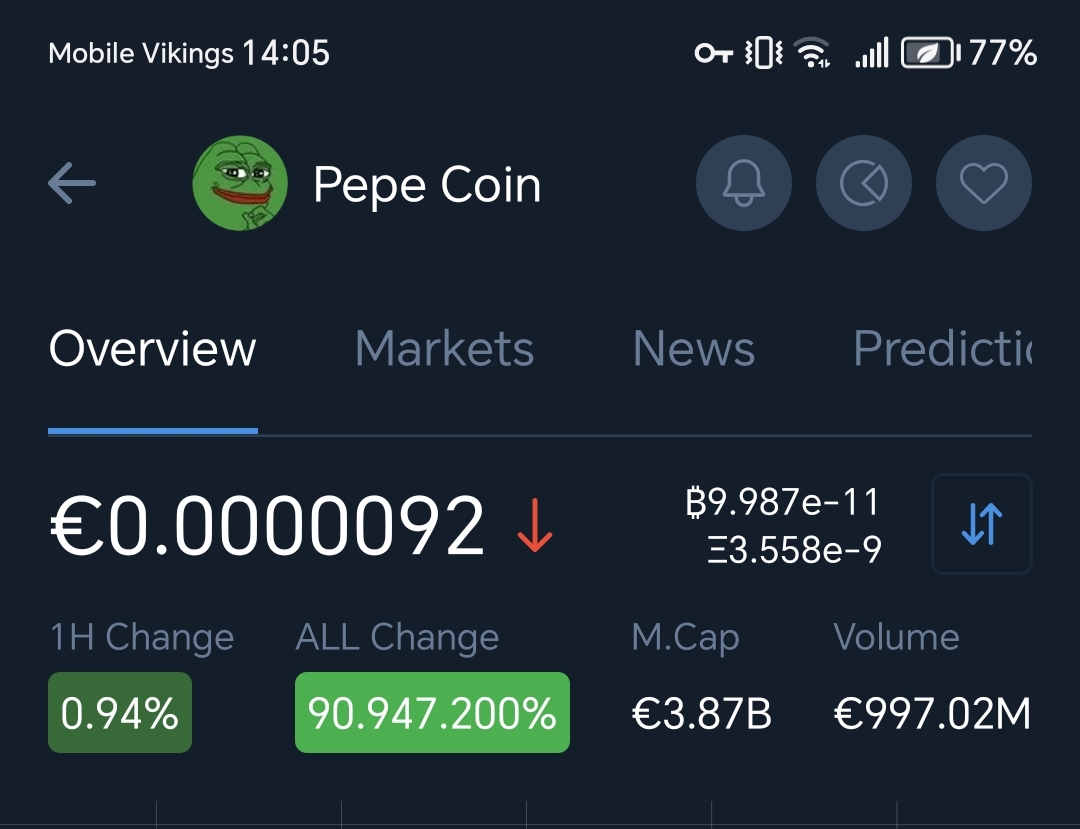This screenshot has height=829, width=1080.
Task: Switch to the Markets tab
Action: point(444,349)
